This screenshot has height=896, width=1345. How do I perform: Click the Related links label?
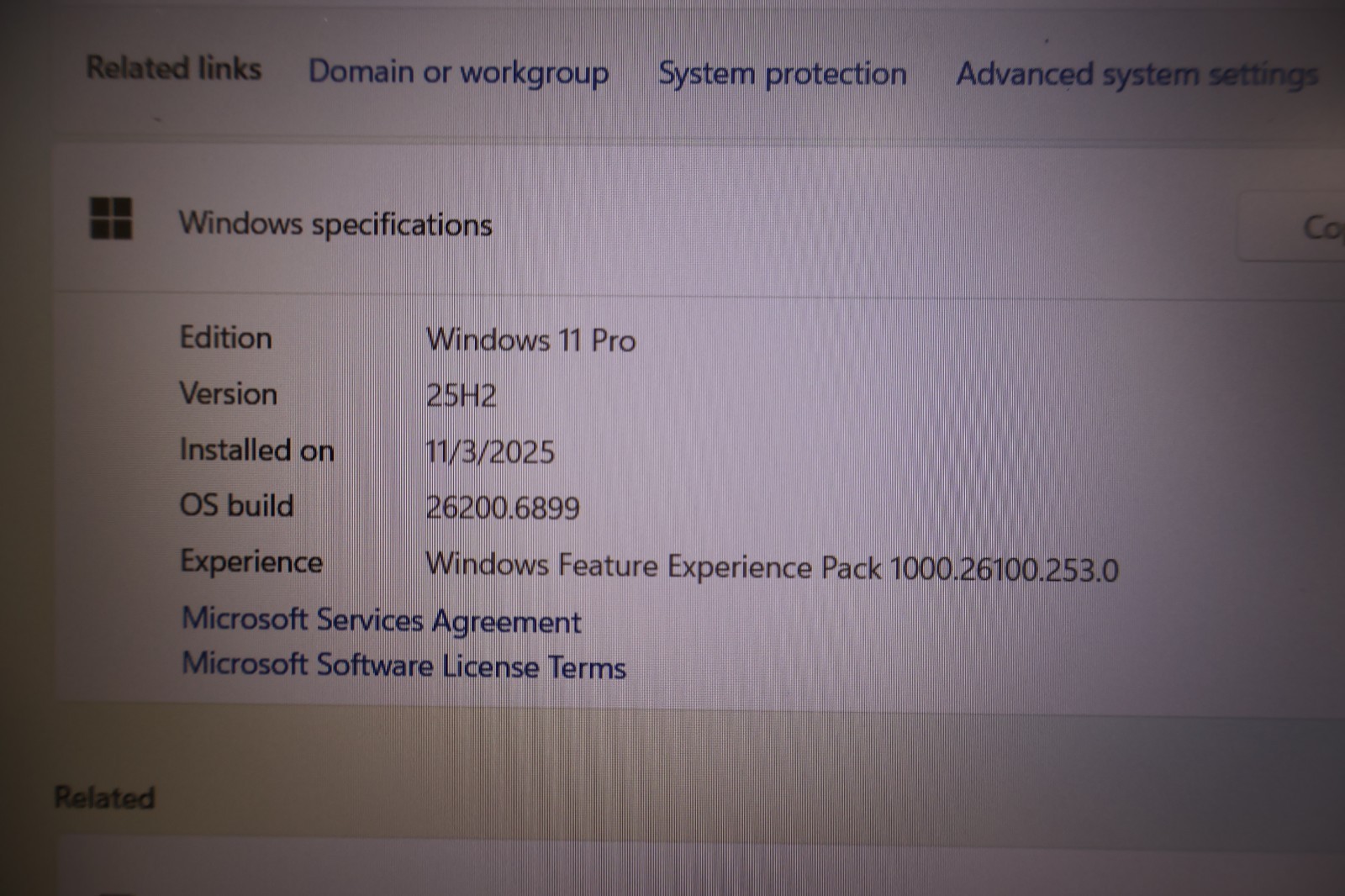[174, 68]
